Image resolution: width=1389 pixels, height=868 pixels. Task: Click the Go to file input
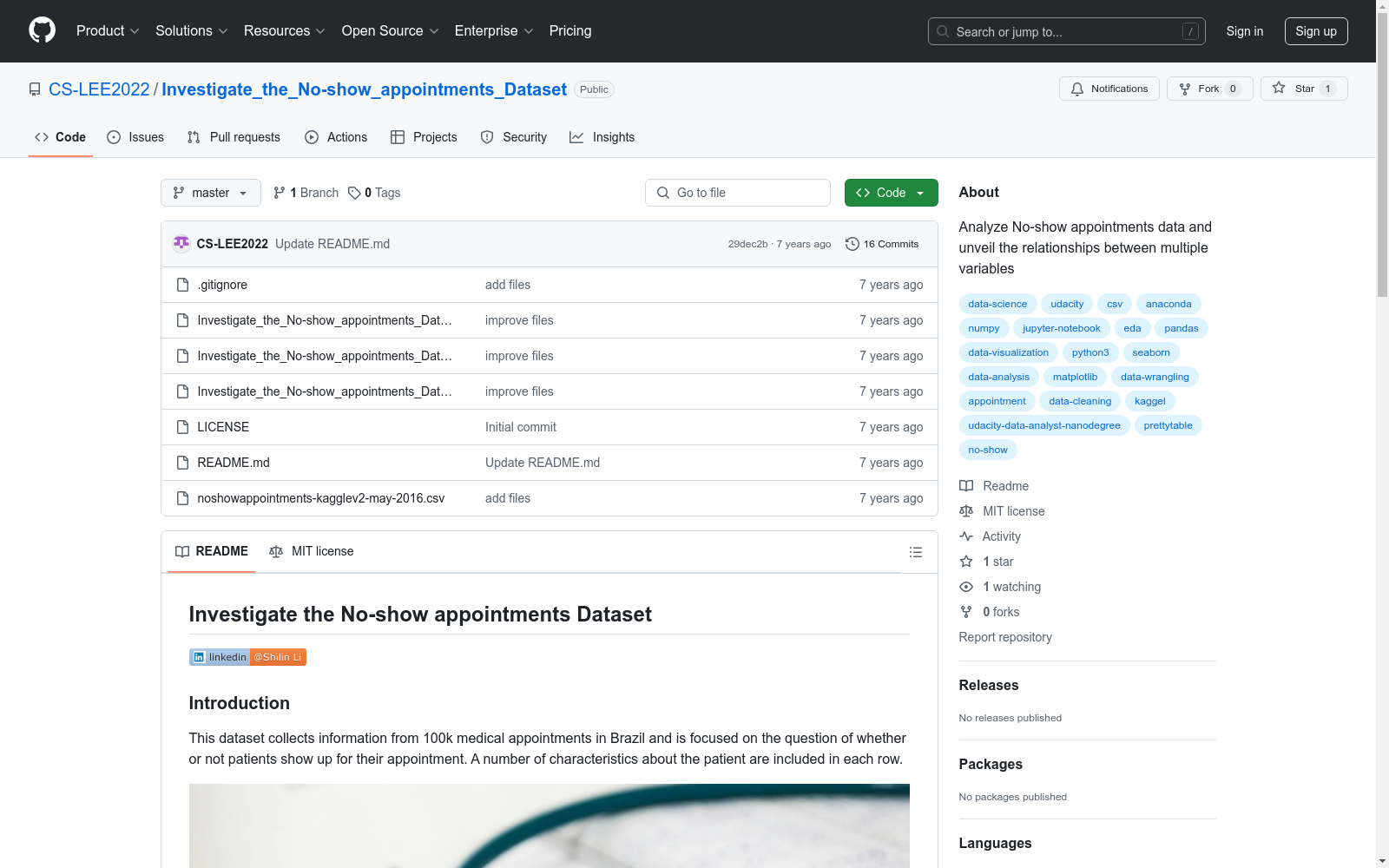coord(738,193)
